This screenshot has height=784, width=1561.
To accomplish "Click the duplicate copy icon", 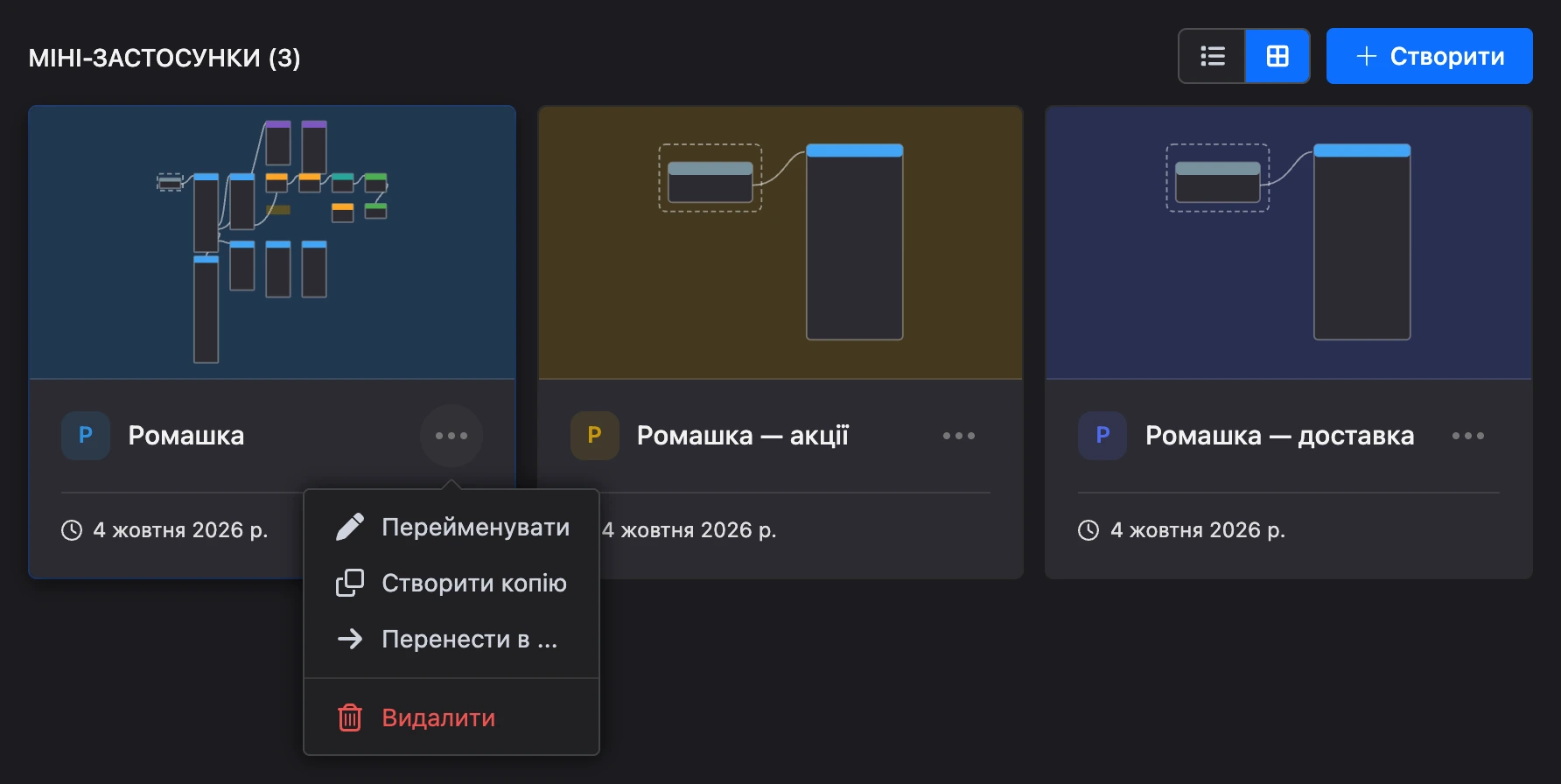I will coord(350,583).
